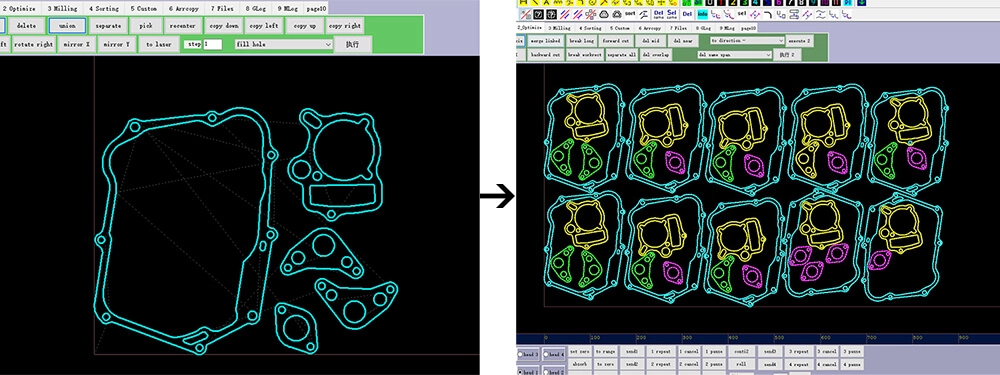
Task: Select the 'head 2' radio button
Action: point(546,372)
